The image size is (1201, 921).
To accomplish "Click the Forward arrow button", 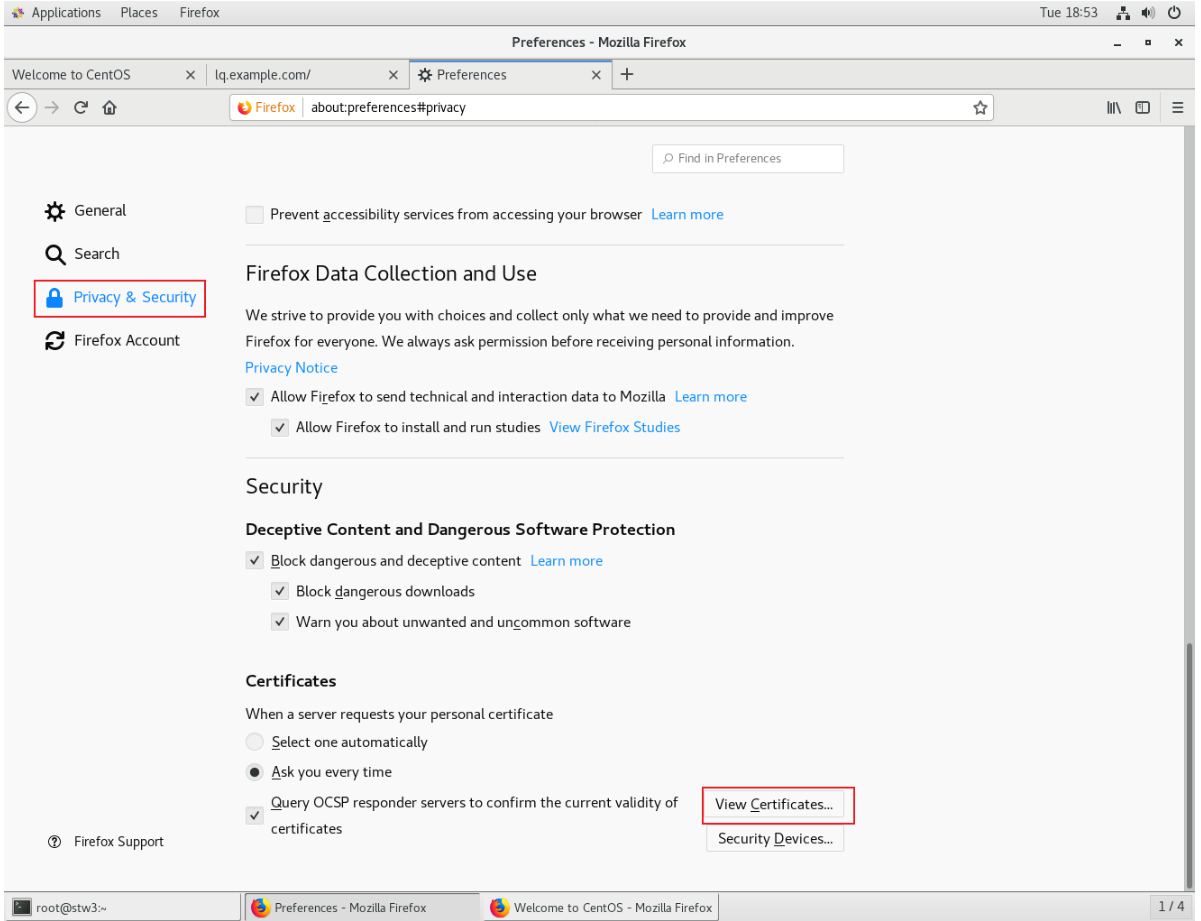I will 52,108.
